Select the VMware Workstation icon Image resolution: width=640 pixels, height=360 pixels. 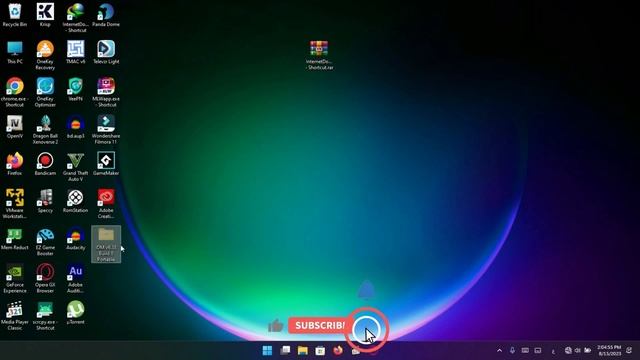click(15, 204)
